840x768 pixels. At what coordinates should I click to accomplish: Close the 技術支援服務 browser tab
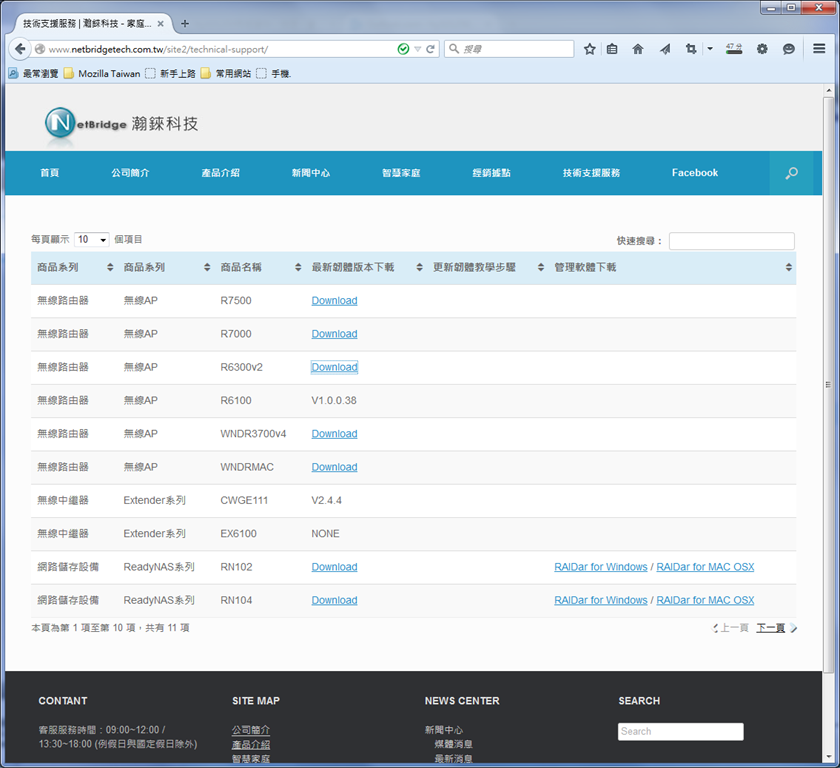click(160, 24)
